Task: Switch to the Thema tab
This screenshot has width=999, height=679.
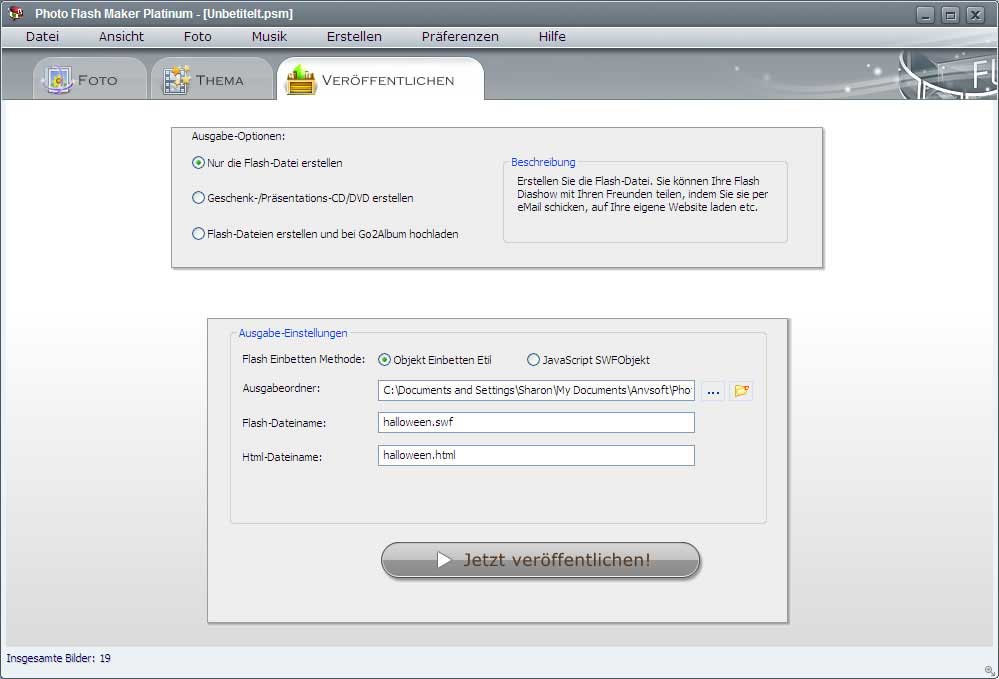Action: click(212, 79)
